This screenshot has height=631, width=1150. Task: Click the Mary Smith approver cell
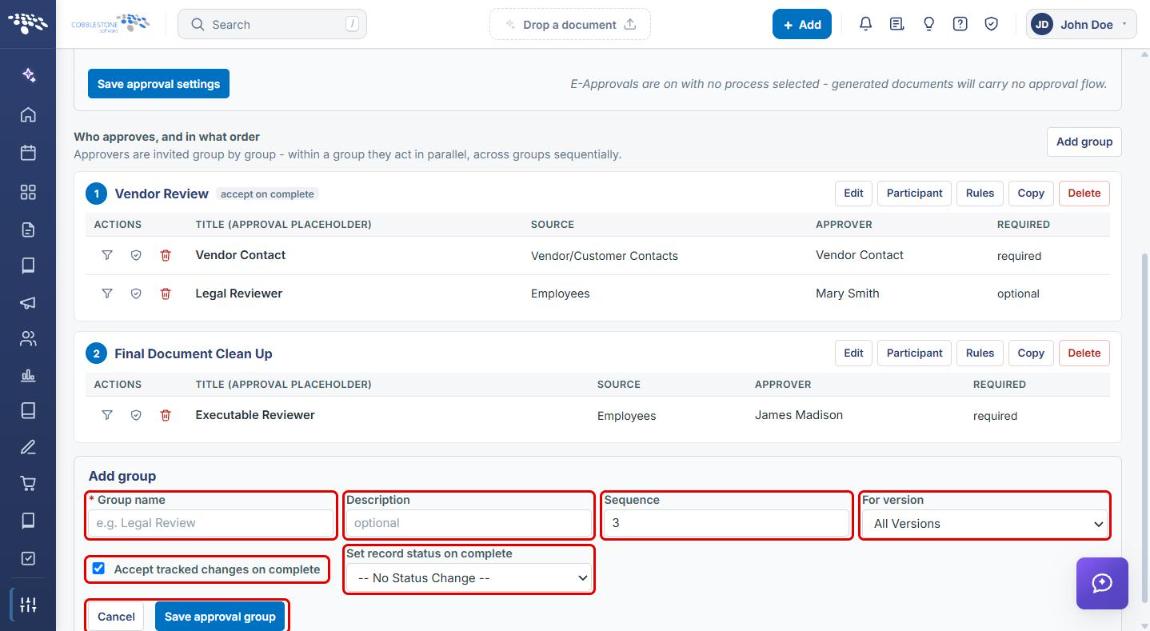pos(847,293)
